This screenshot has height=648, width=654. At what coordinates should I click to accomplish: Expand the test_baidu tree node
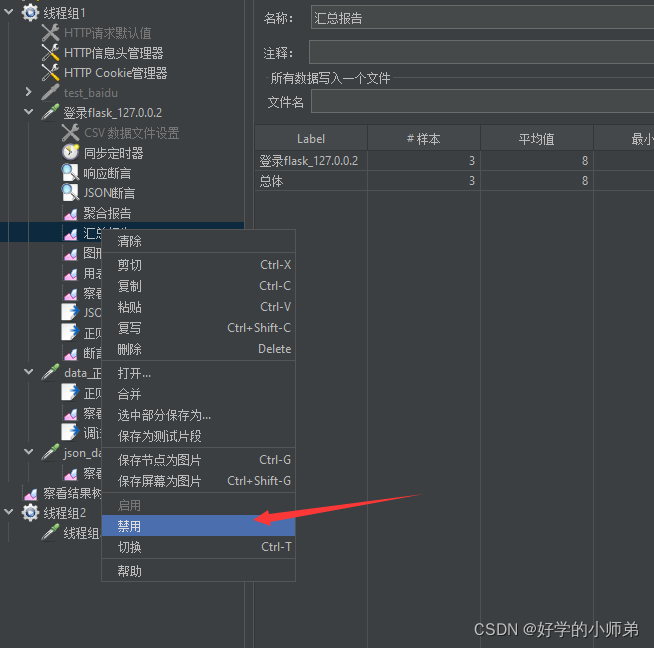coord(28,92)
